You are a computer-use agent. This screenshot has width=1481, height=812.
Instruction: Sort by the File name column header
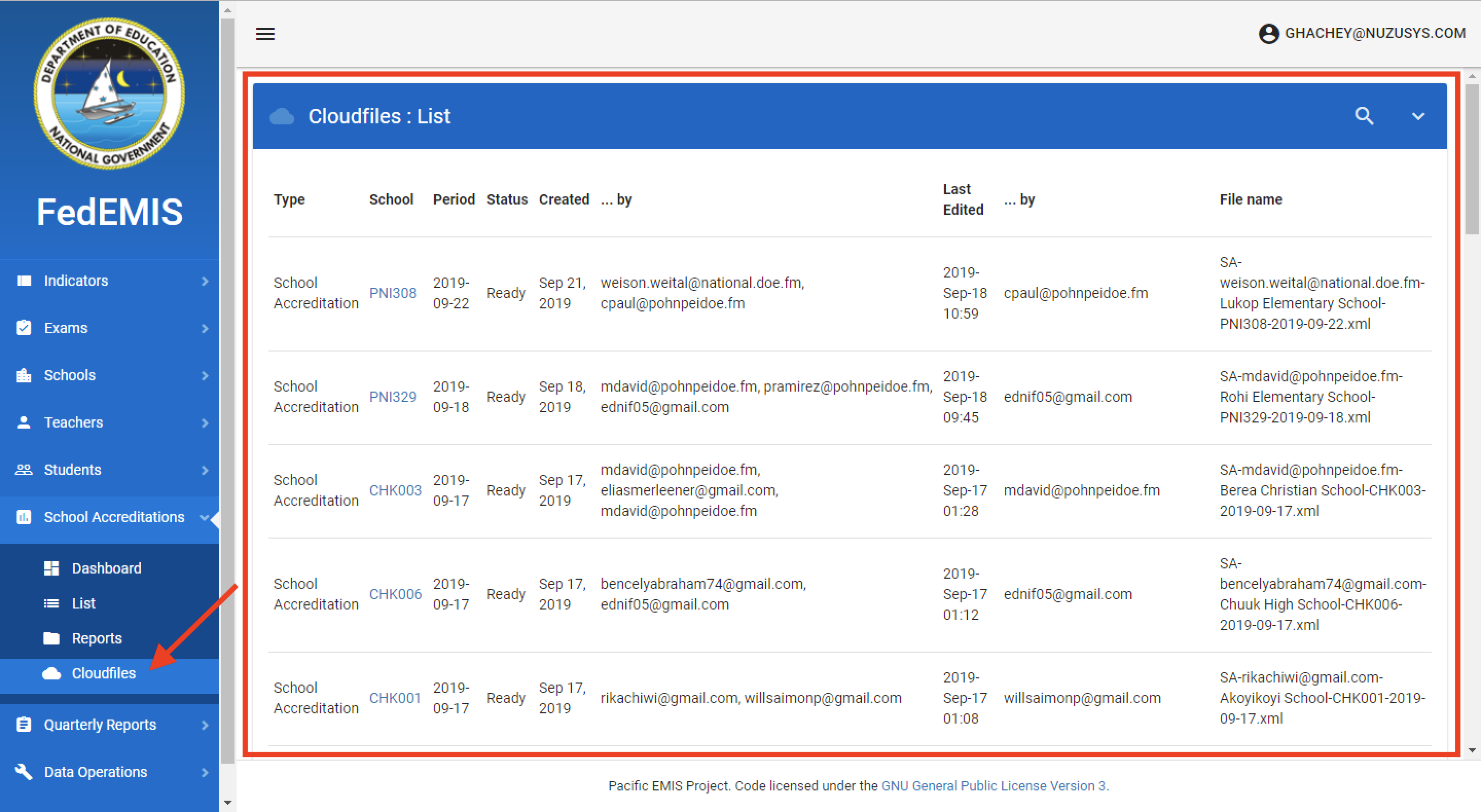[1251, 199]
